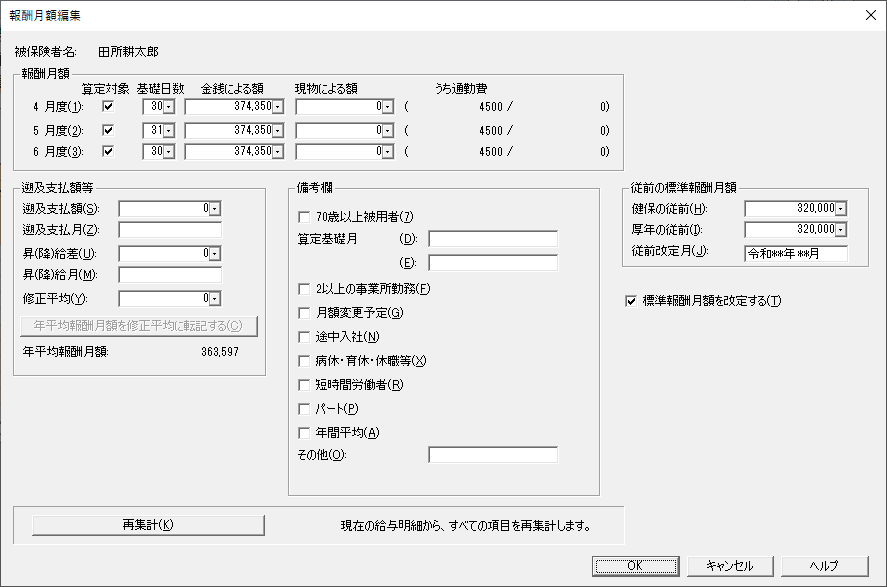Close the 報酬月額編集 dialog
This screenshot has height=587, width=887.
[871, 15]
